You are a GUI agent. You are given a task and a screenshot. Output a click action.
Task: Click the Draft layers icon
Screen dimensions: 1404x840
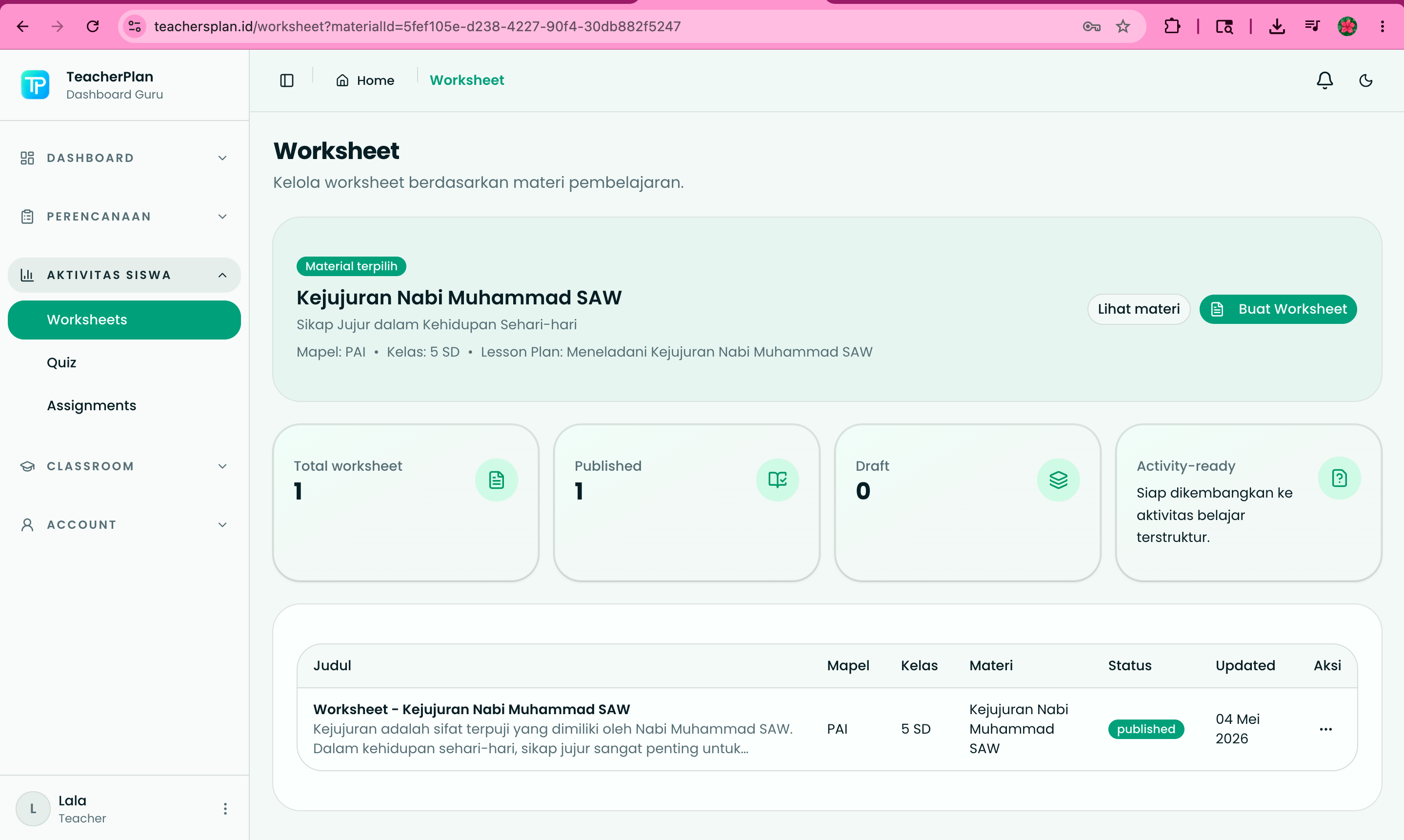click(x=1058, y=480)
